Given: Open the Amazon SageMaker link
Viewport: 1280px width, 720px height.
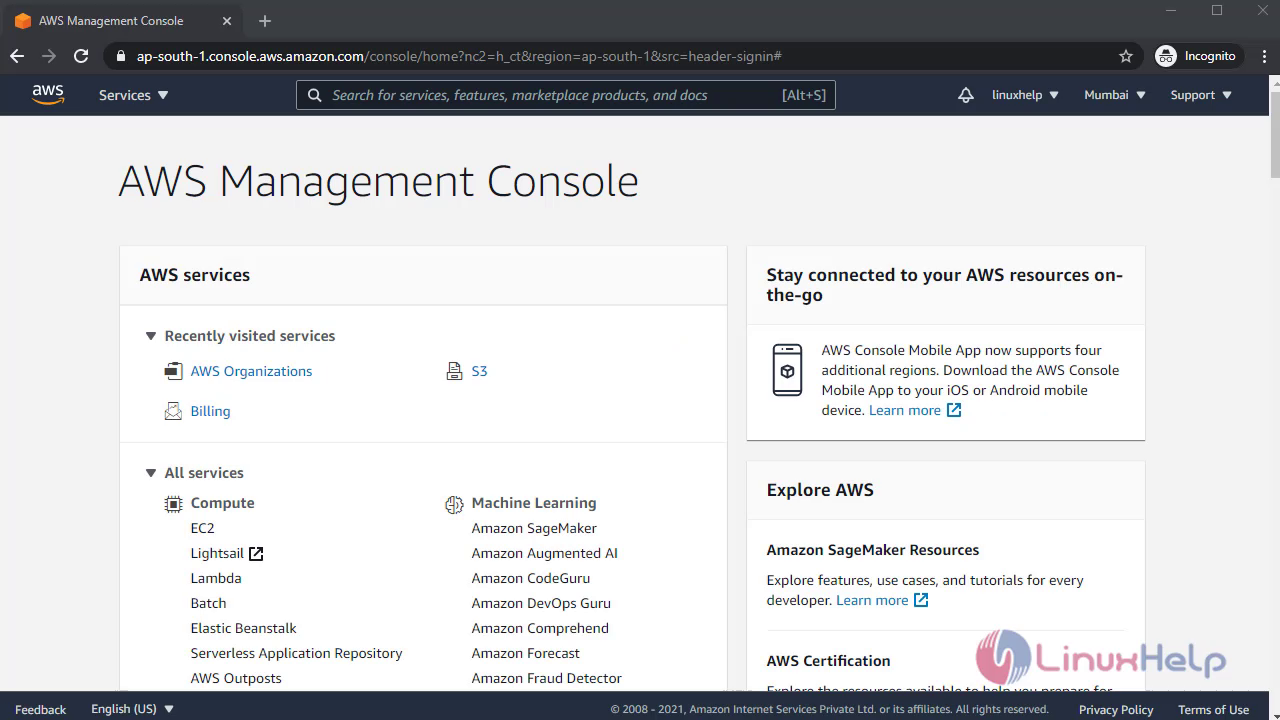Looking at the screenshot, I should point(534,528).
